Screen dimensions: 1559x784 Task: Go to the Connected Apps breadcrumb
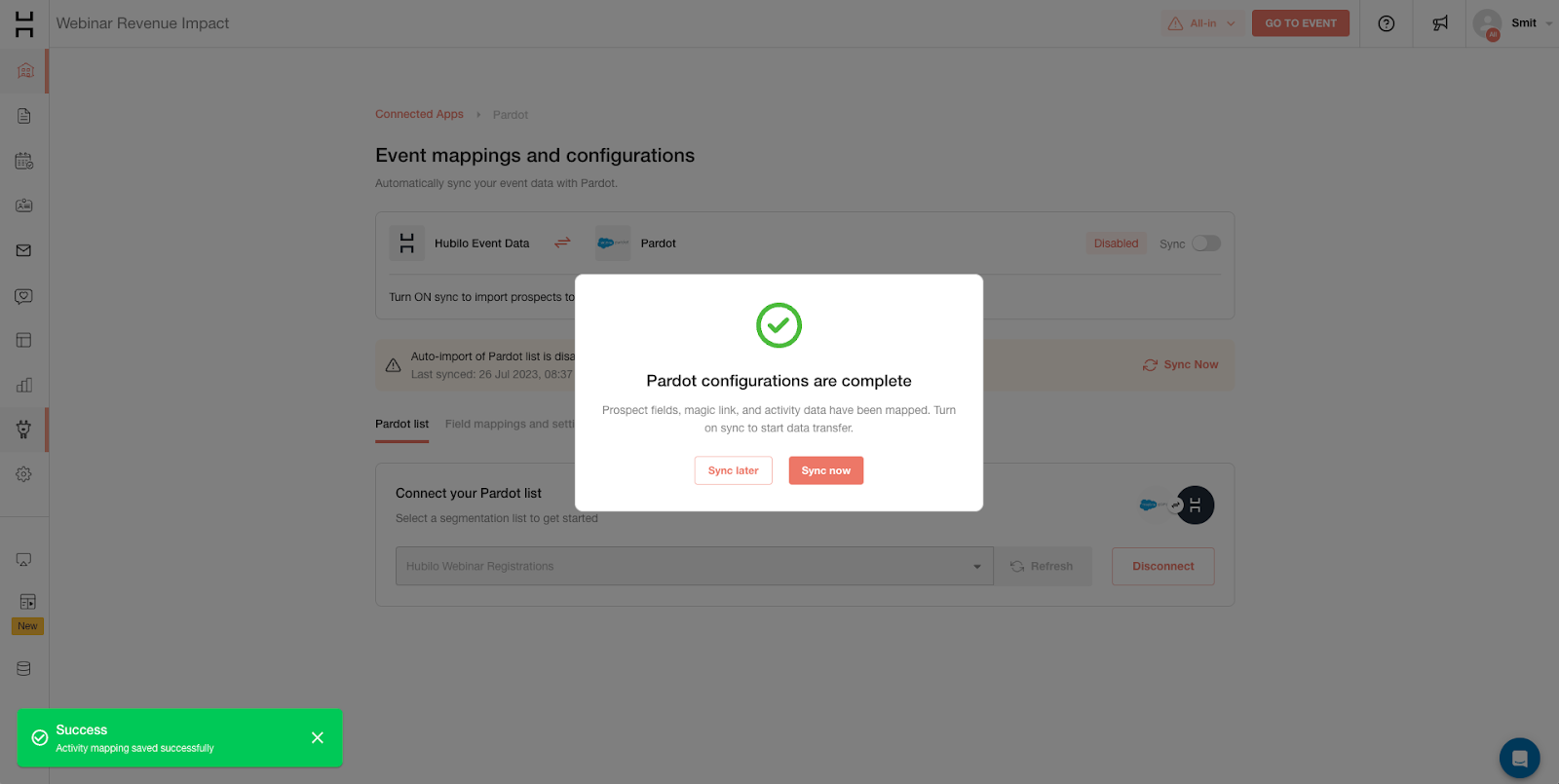[419, 114]
